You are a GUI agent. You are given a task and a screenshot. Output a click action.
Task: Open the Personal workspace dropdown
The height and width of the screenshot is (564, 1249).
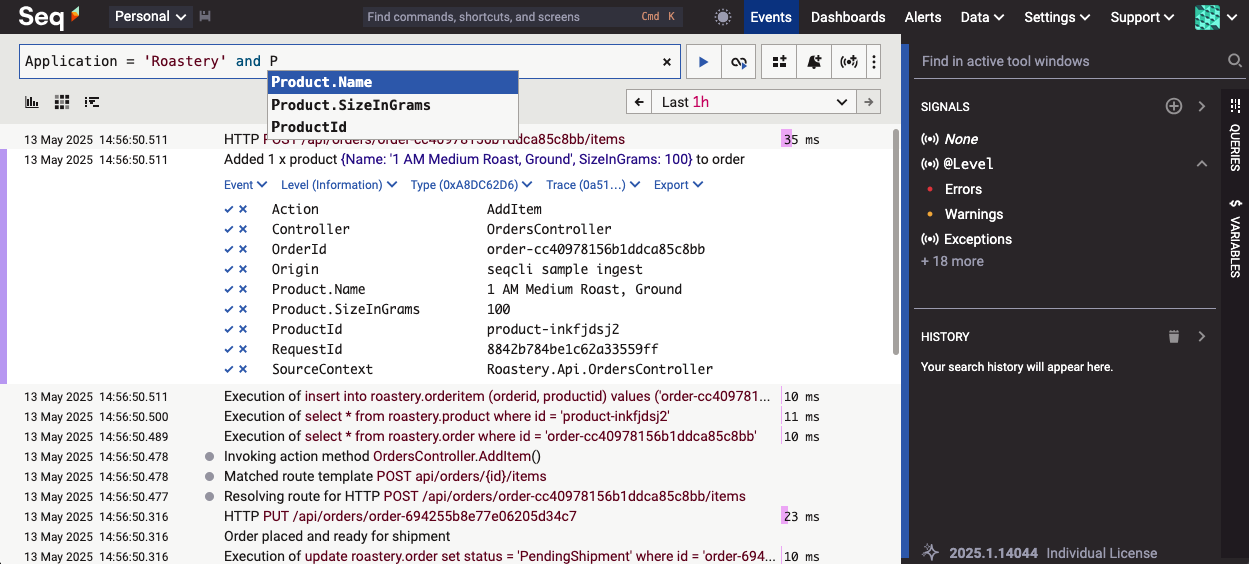click(151, 17)
